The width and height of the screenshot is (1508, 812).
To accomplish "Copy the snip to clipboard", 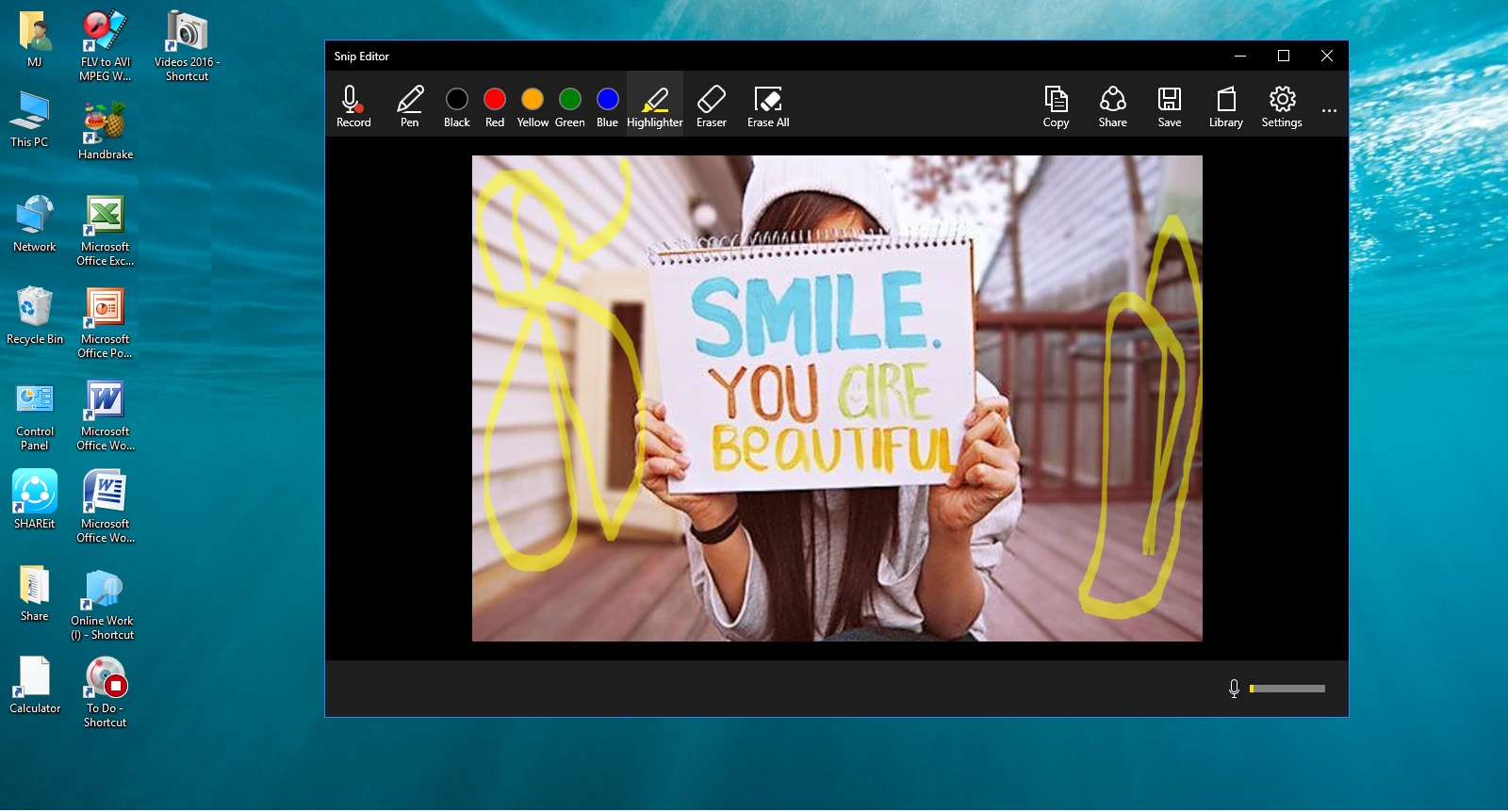I will point(1057,106).
